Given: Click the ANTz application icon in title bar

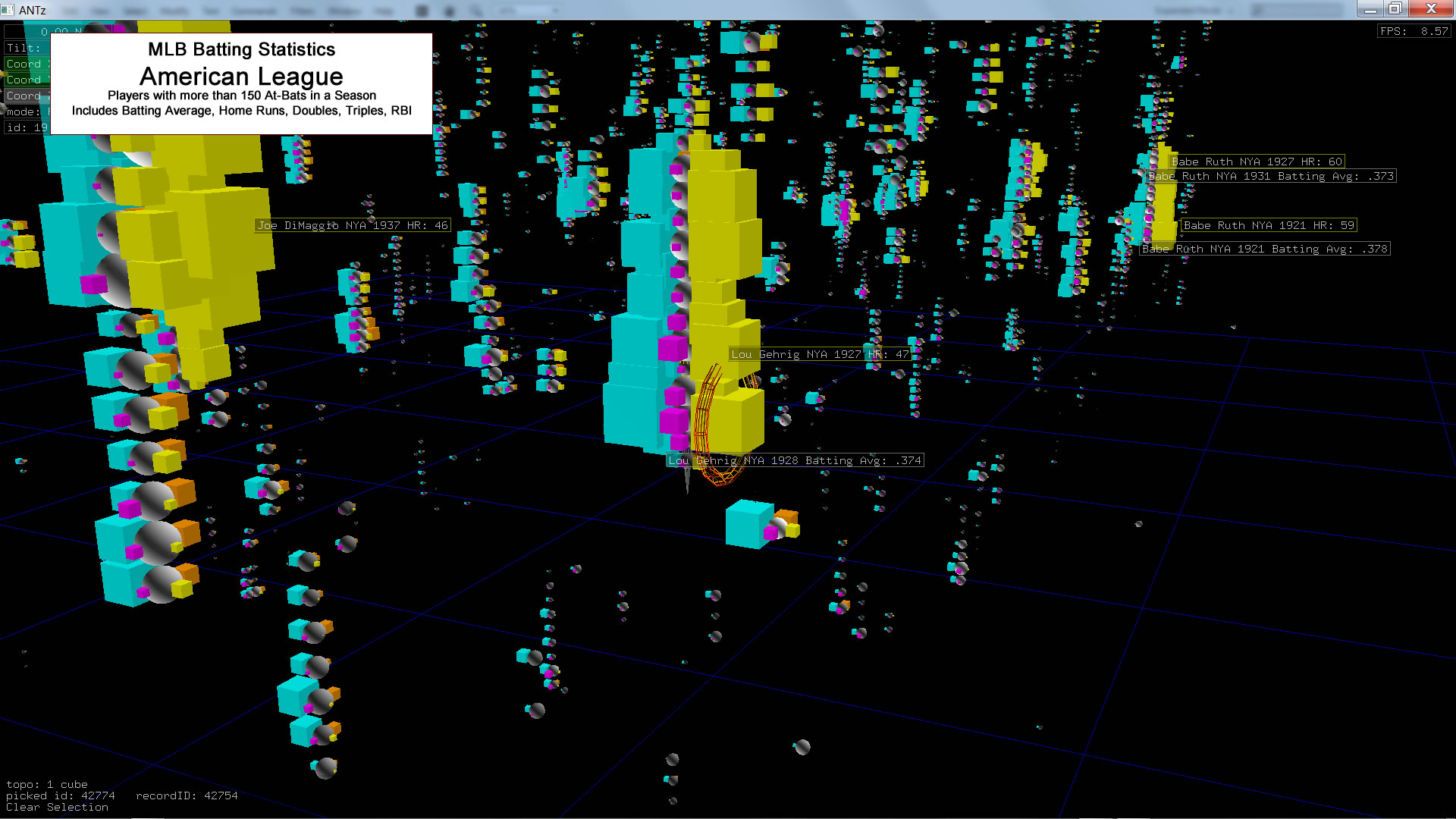Looking at the screenshot, I should pyautogui.click(x=8, y=10).
